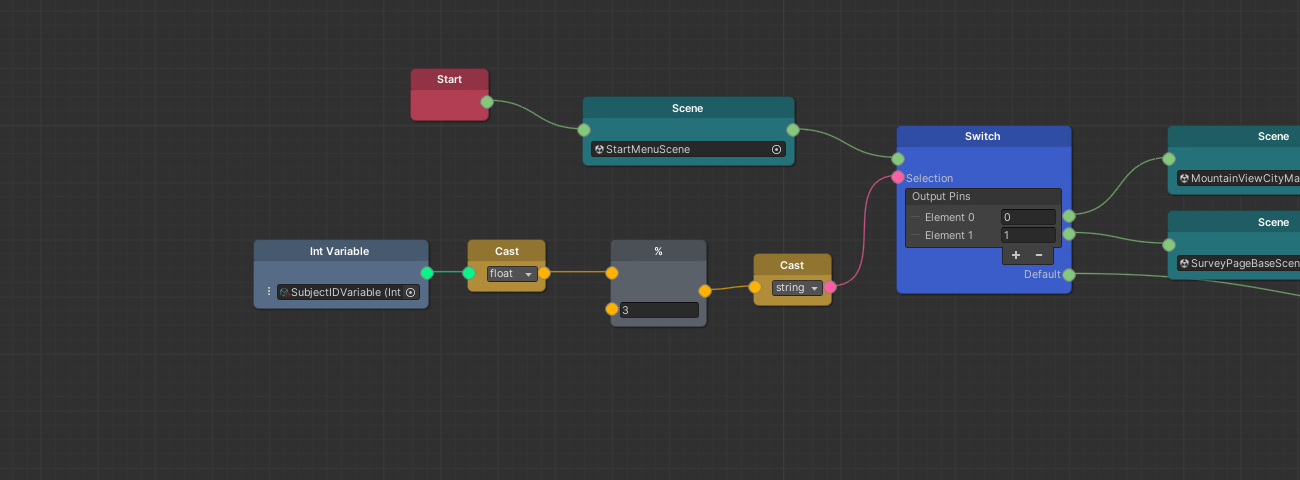Click the % node's output port

(705, 291)
